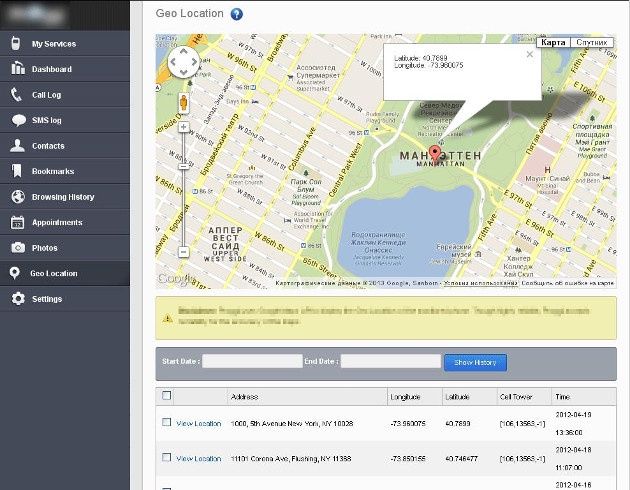Click the Bookmarks ribbon icon
The height and width of the screenshot is (490, 630).
coord(16,171)
